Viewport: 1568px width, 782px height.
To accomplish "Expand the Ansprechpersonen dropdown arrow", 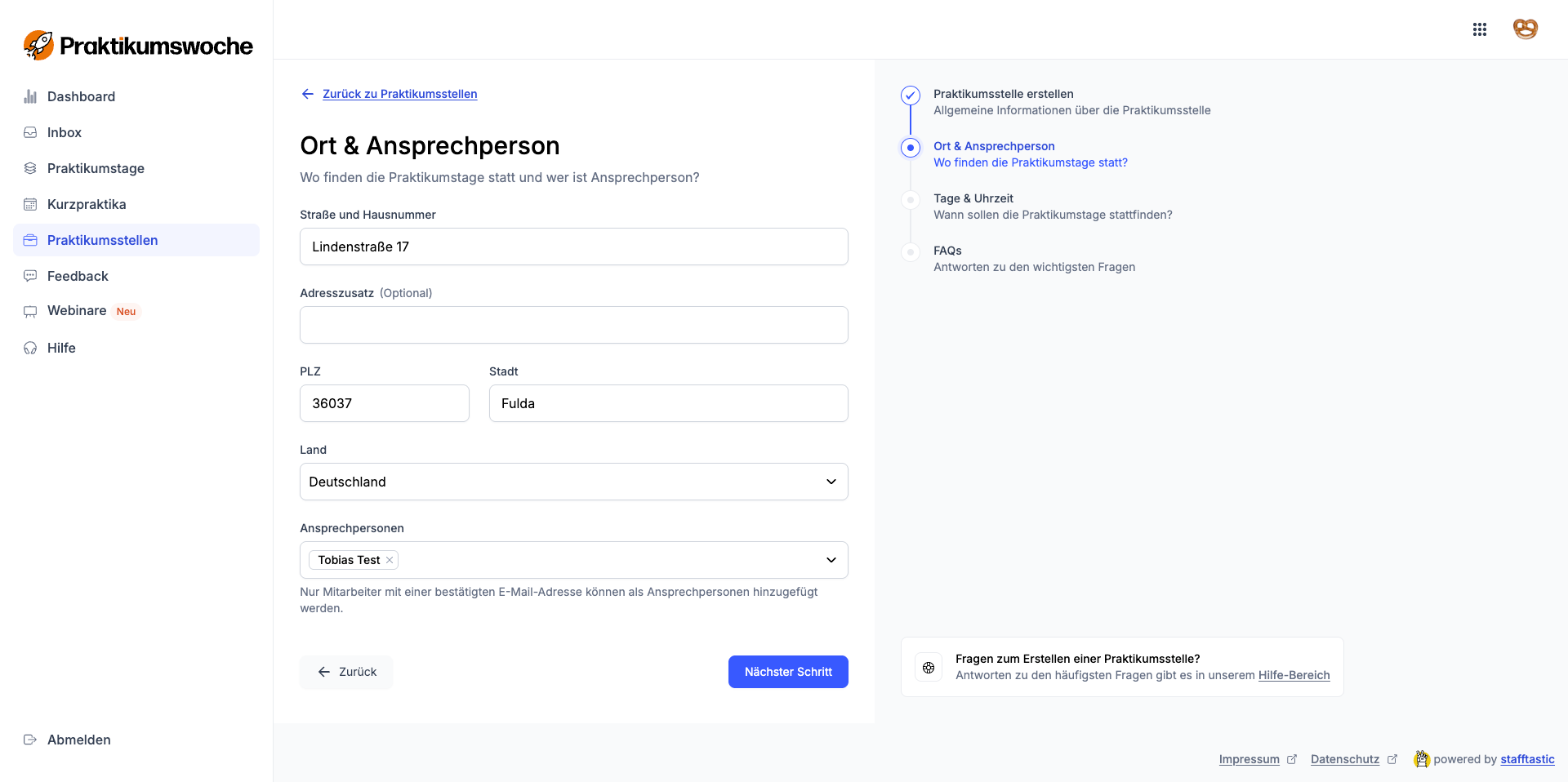I will coord(831,560).
